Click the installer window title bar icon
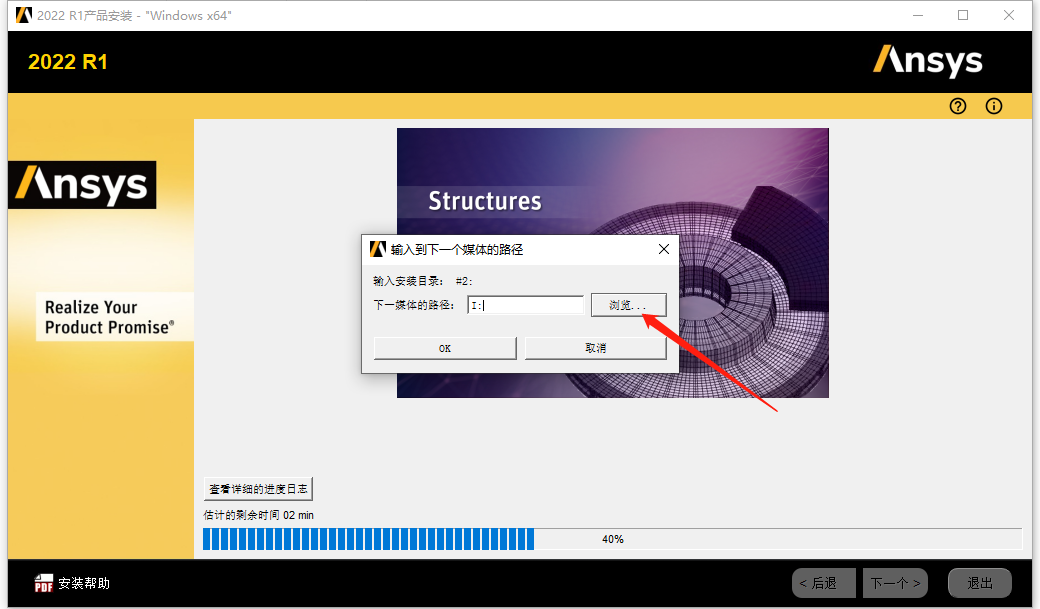 22,15
